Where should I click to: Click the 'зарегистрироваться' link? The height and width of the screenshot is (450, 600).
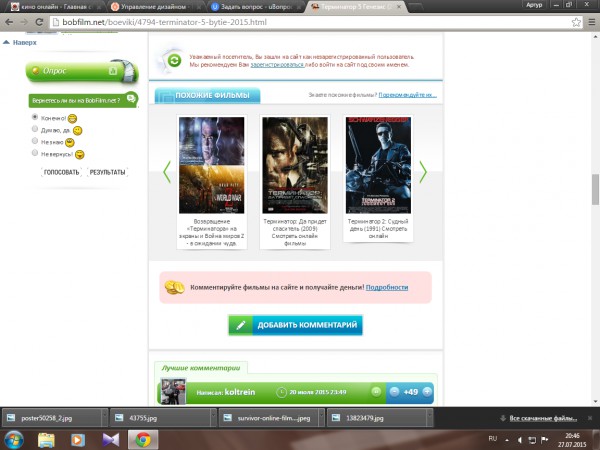pos(277,65)
